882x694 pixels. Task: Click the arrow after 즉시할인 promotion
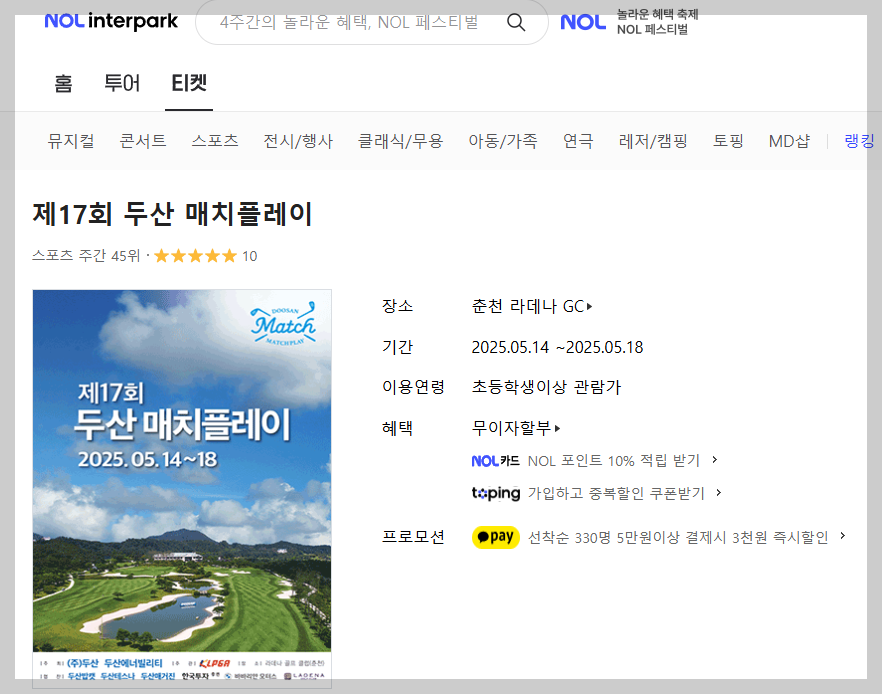tap(843, 536)
